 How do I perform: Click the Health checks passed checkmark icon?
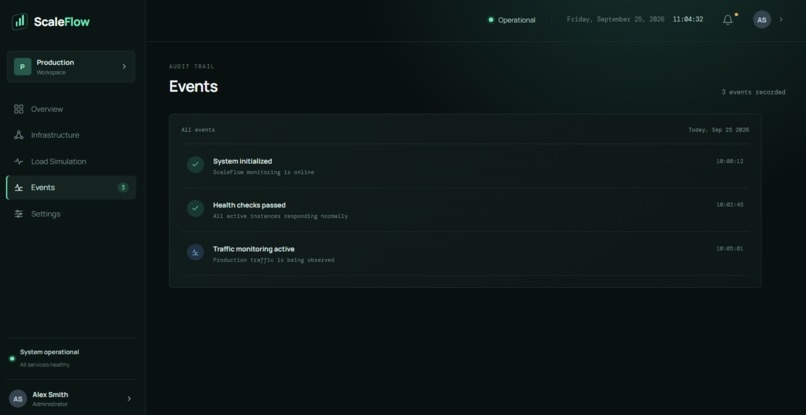click(195, 208)
